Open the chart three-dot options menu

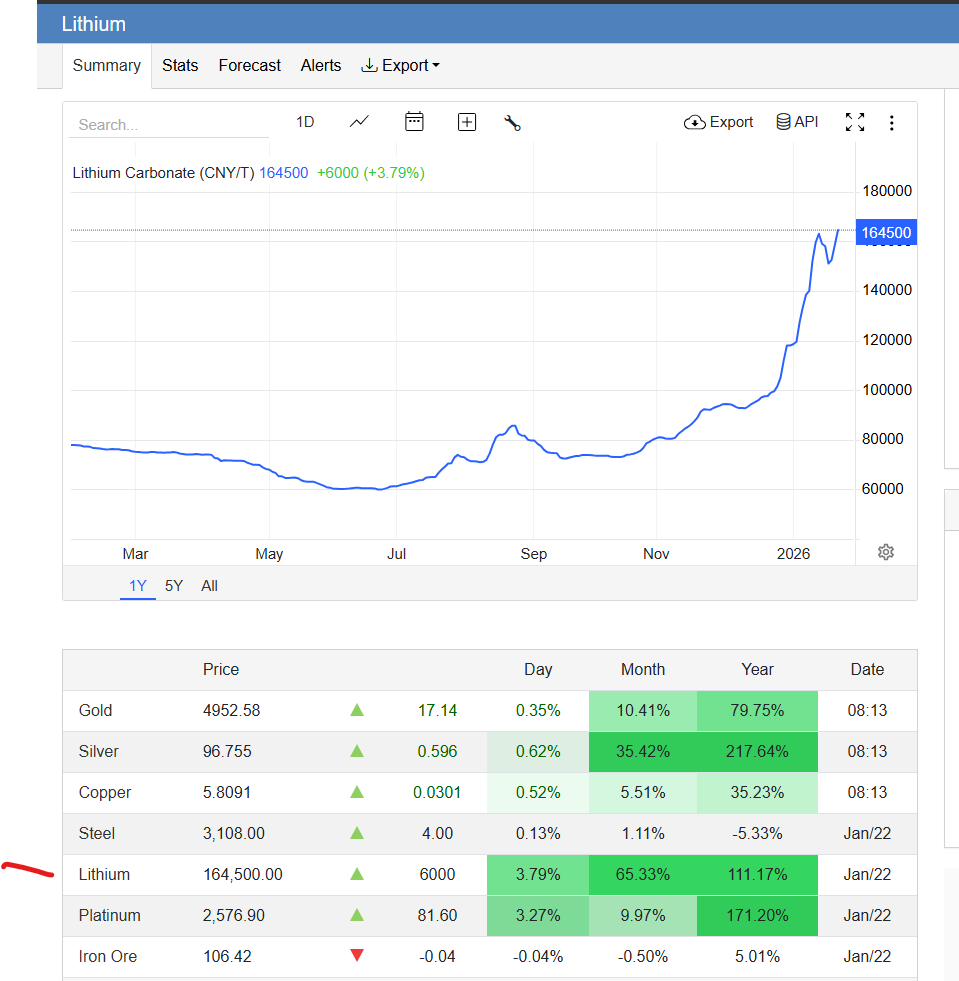(891, 123)
